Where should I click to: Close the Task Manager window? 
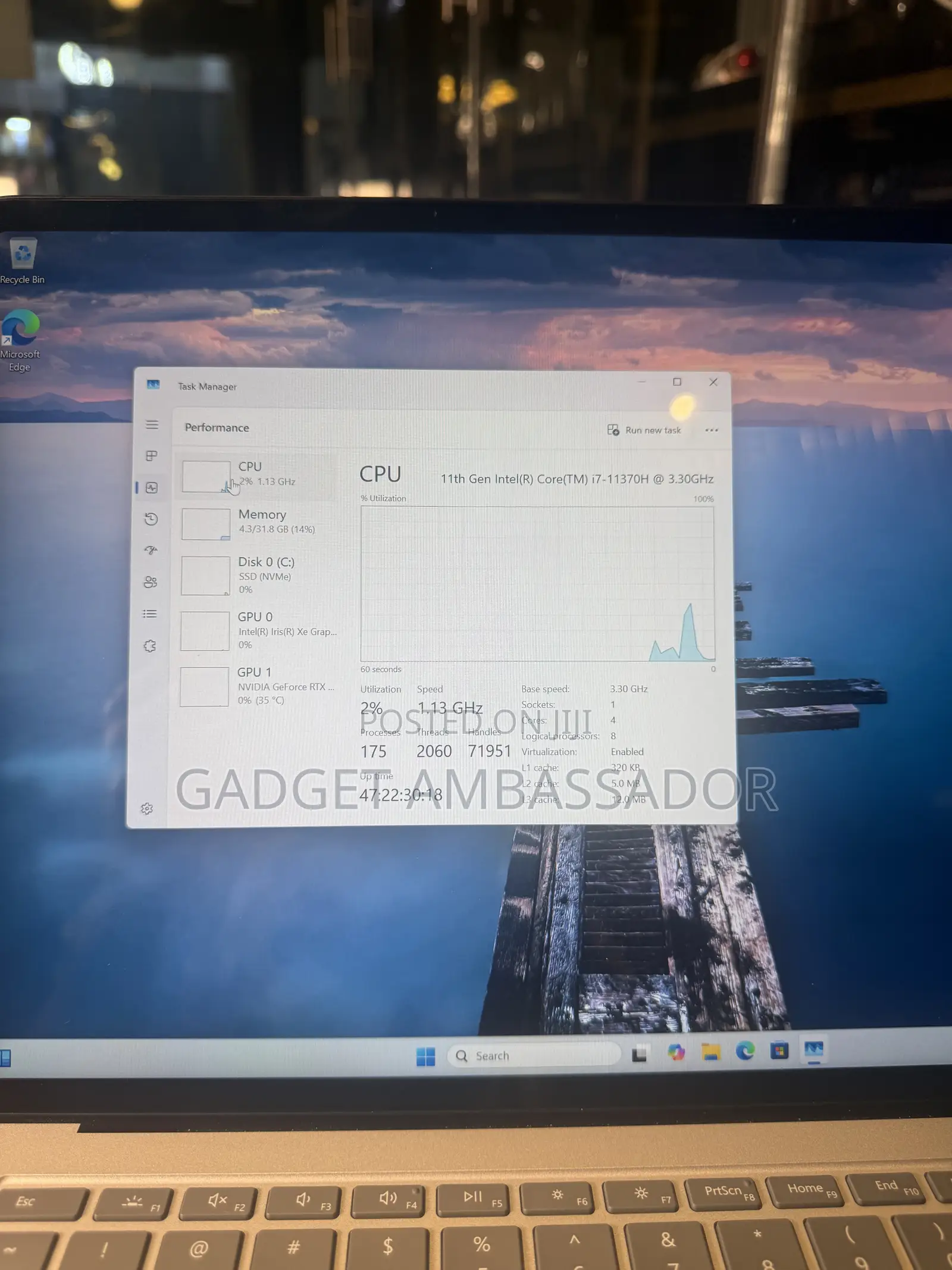pos(713,382)
